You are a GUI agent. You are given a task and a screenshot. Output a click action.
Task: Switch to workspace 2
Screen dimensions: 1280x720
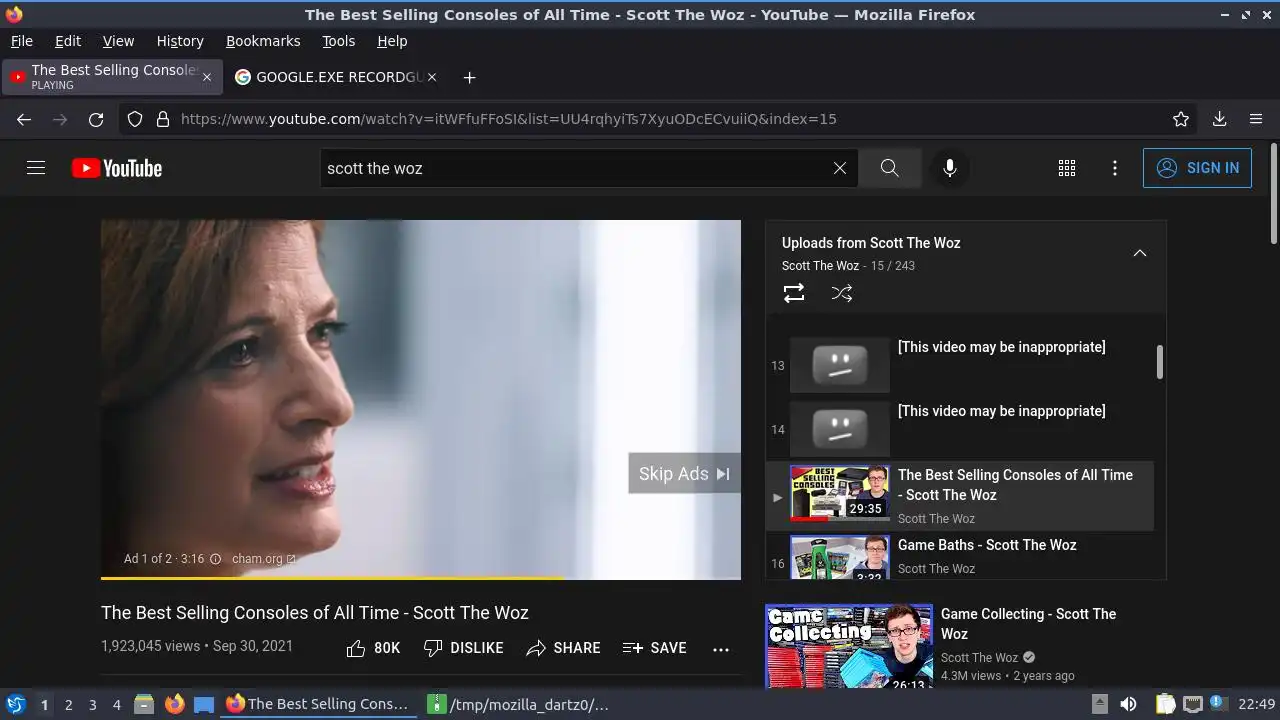(68, 705)
